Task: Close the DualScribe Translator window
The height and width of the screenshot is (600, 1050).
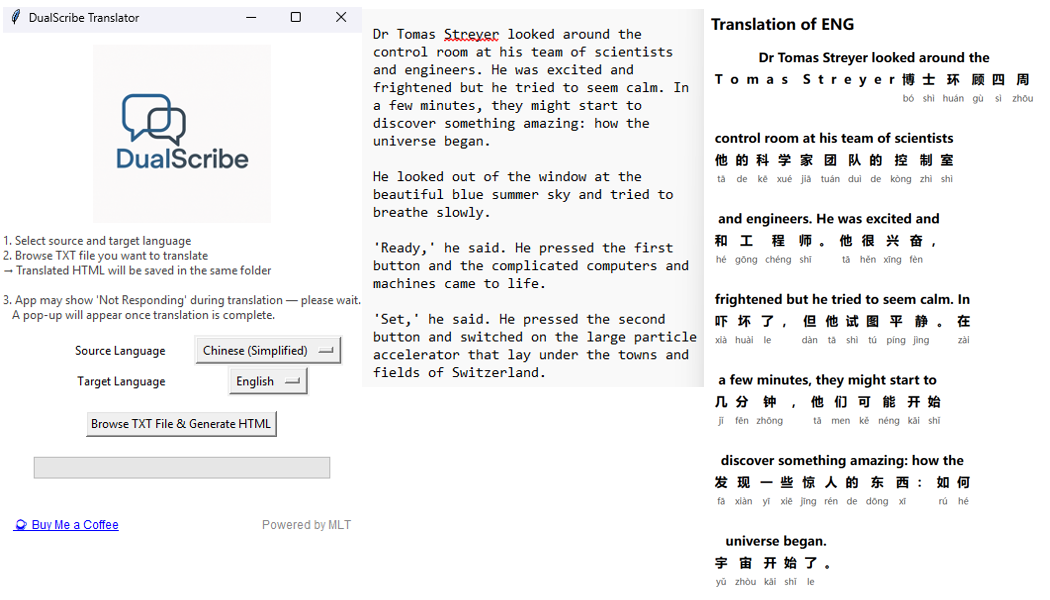Action: (341, 17)
